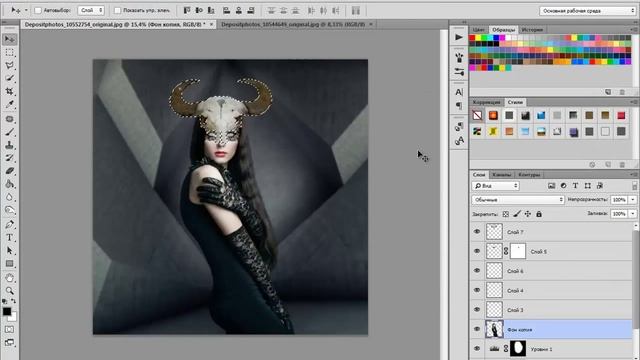Switch to the Контуры tab
This screenshot has height=360, width=640.
529,175
